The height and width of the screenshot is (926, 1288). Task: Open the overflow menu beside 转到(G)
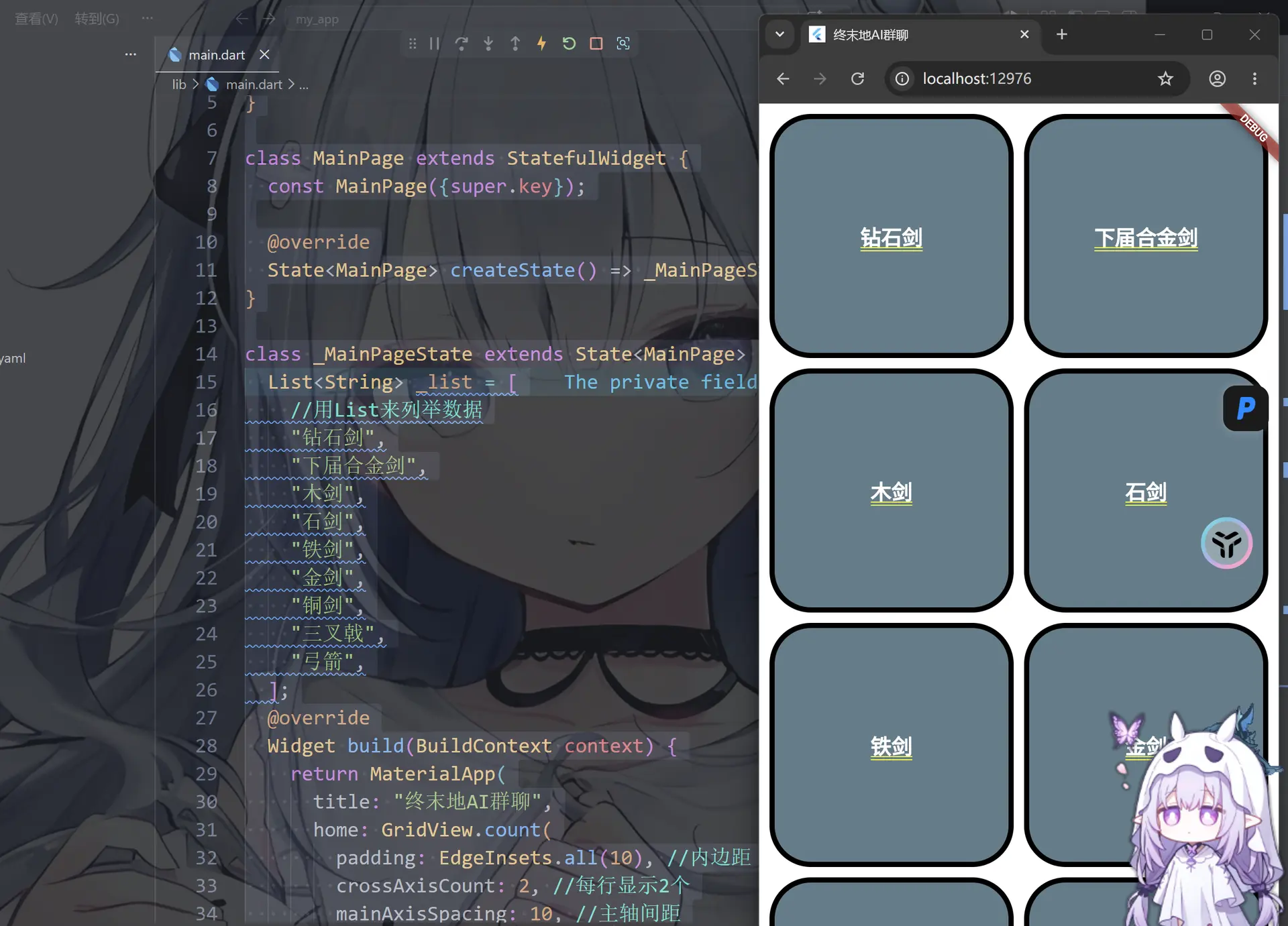click(x=148, y=19)
